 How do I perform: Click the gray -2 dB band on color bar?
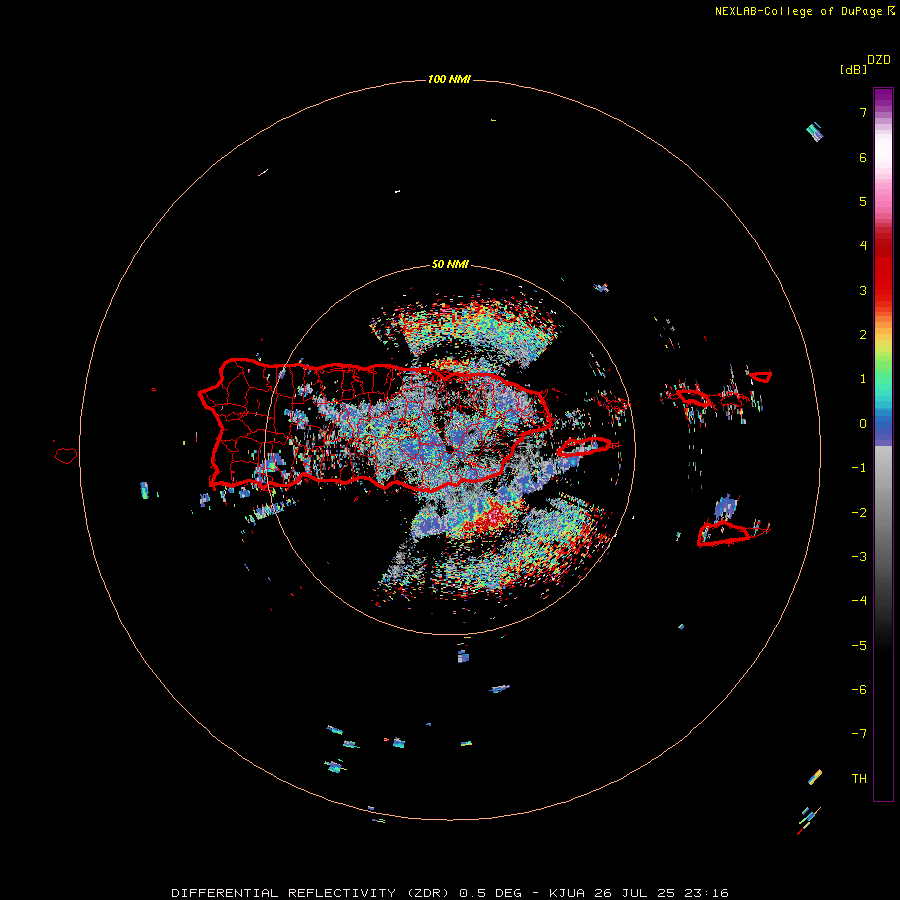click(883, 513)
